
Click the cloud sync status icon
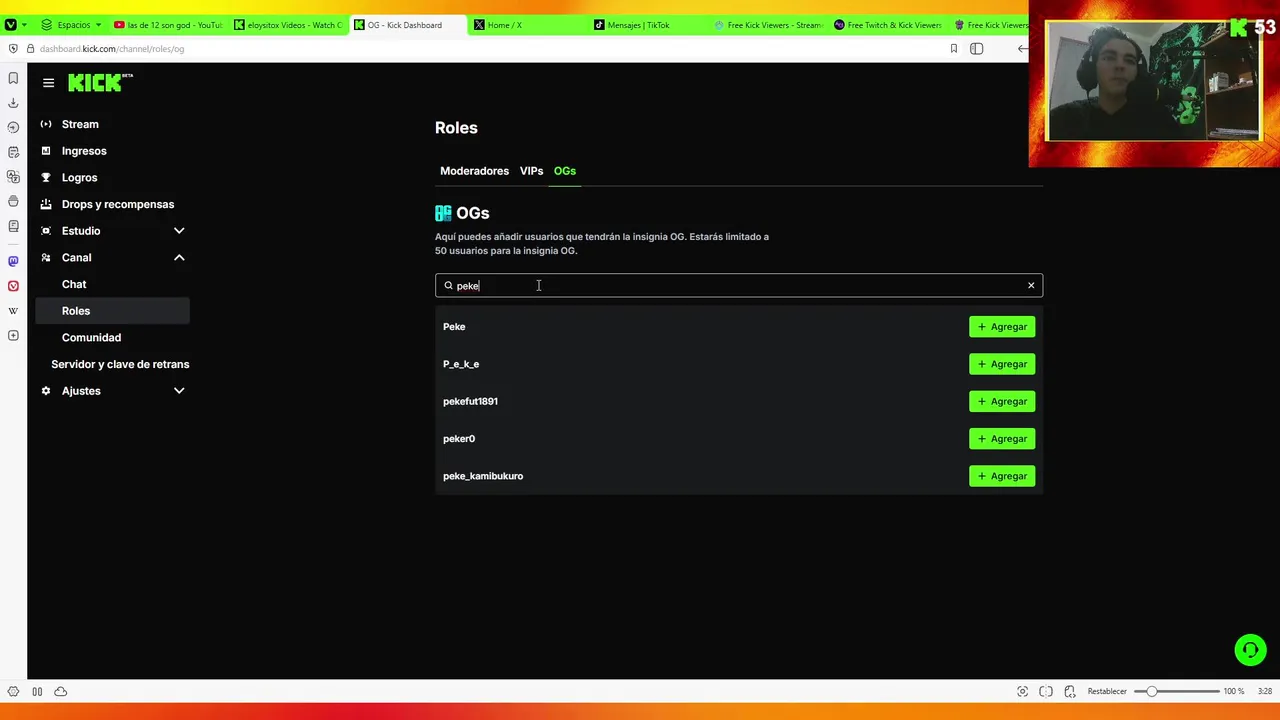(x=61, y=691)
